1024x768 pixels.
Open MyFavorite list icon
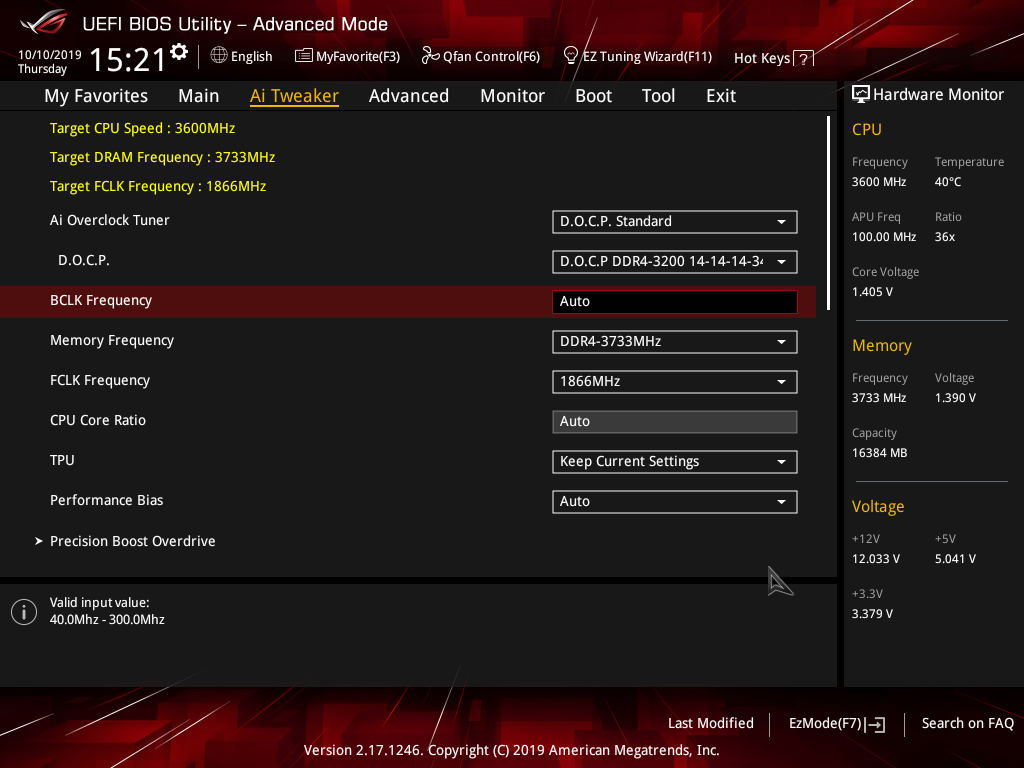[304, 56]
